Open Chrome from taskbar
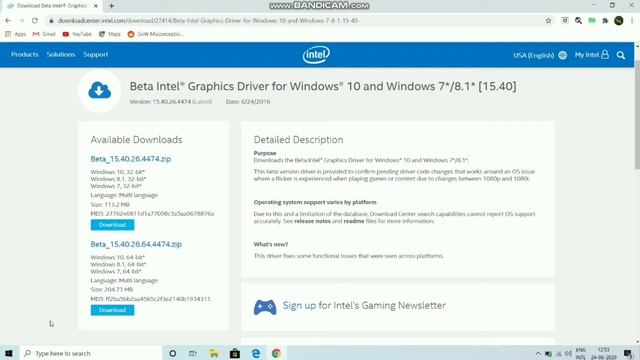This screenshot has width=640, height=360. pos(276,353)
